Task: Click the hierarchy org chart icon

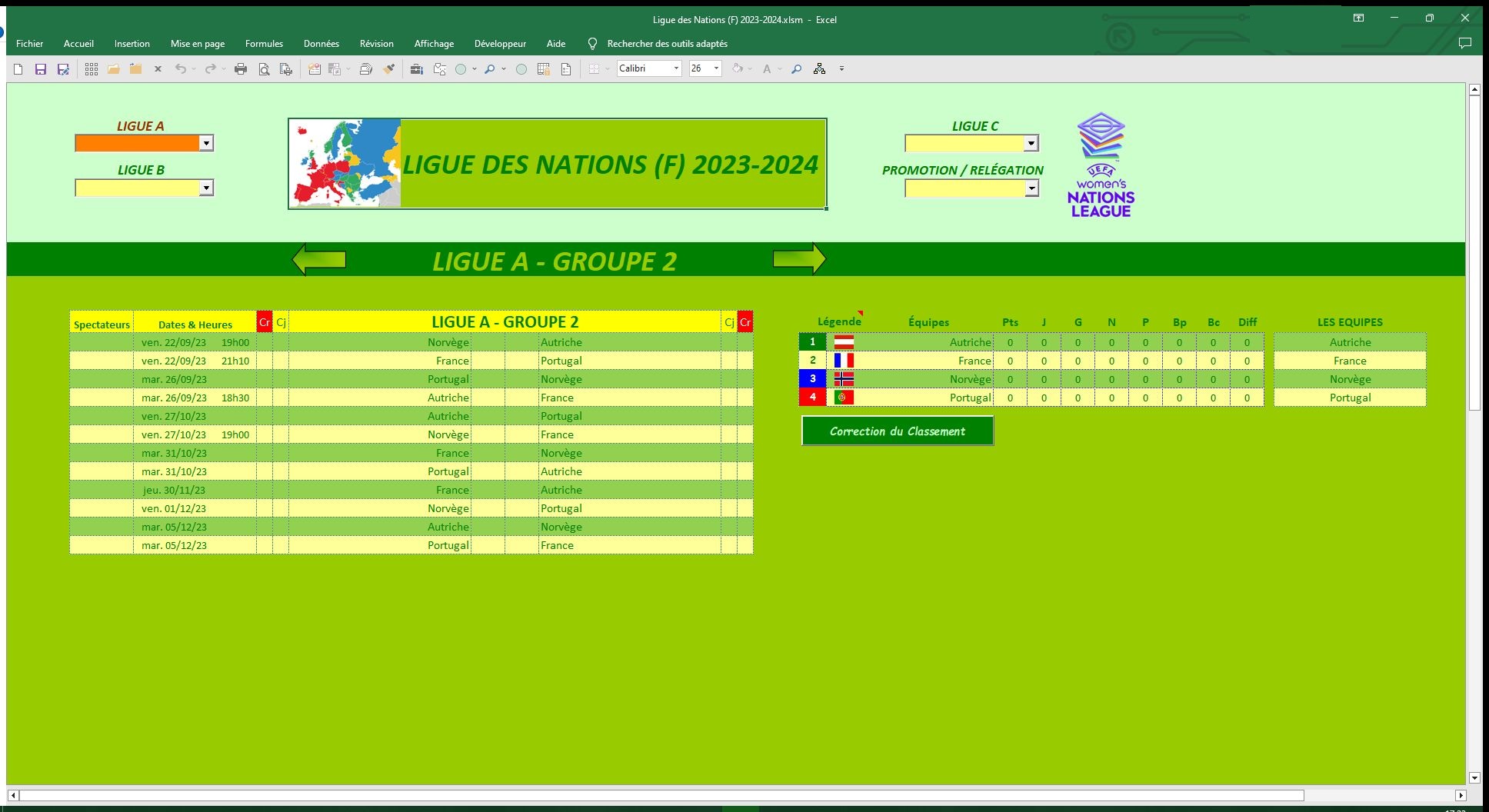Action: point(819,69)
